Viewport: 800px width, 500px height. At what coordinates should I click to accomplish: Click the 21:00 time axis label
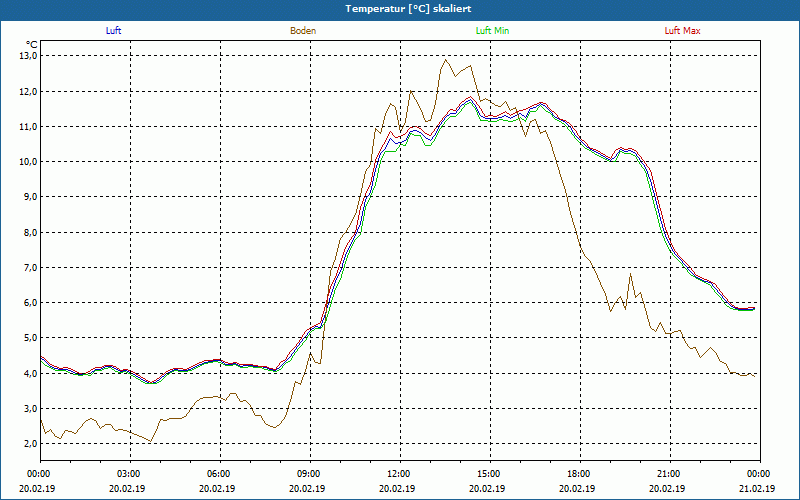(x=670, y=474)
